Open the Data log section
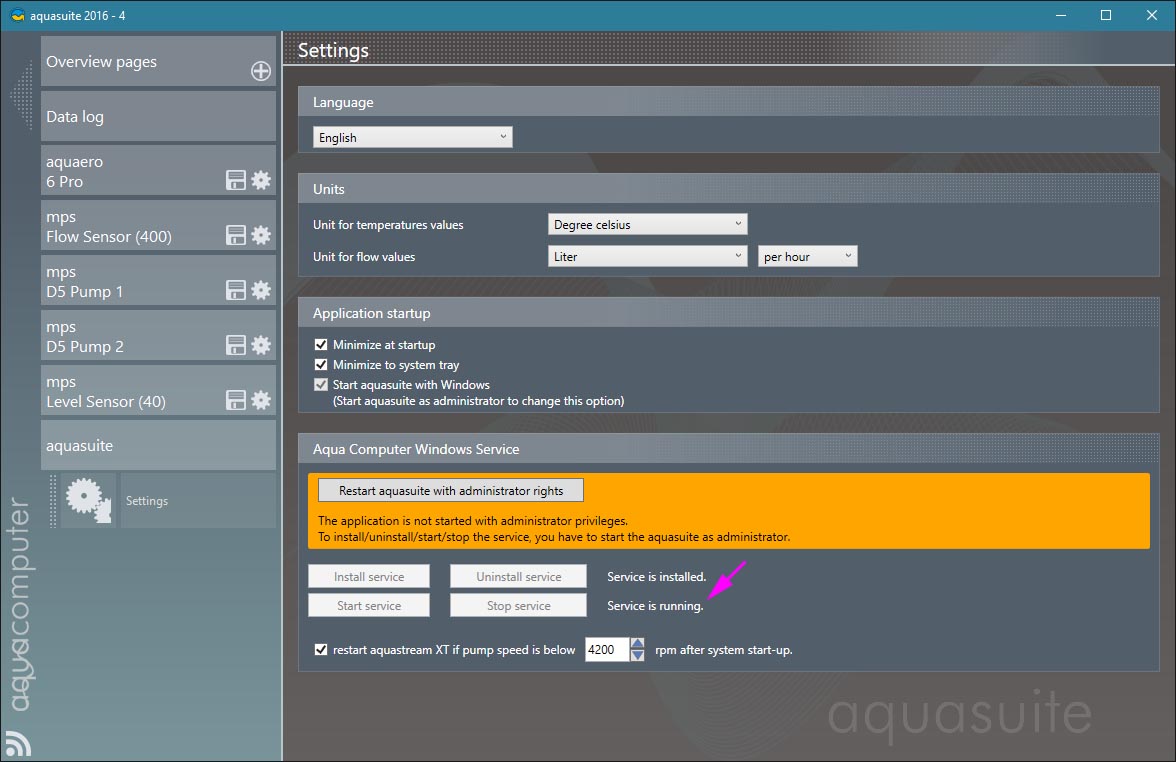Screen dimensions: 1176x762 [158, 117]
